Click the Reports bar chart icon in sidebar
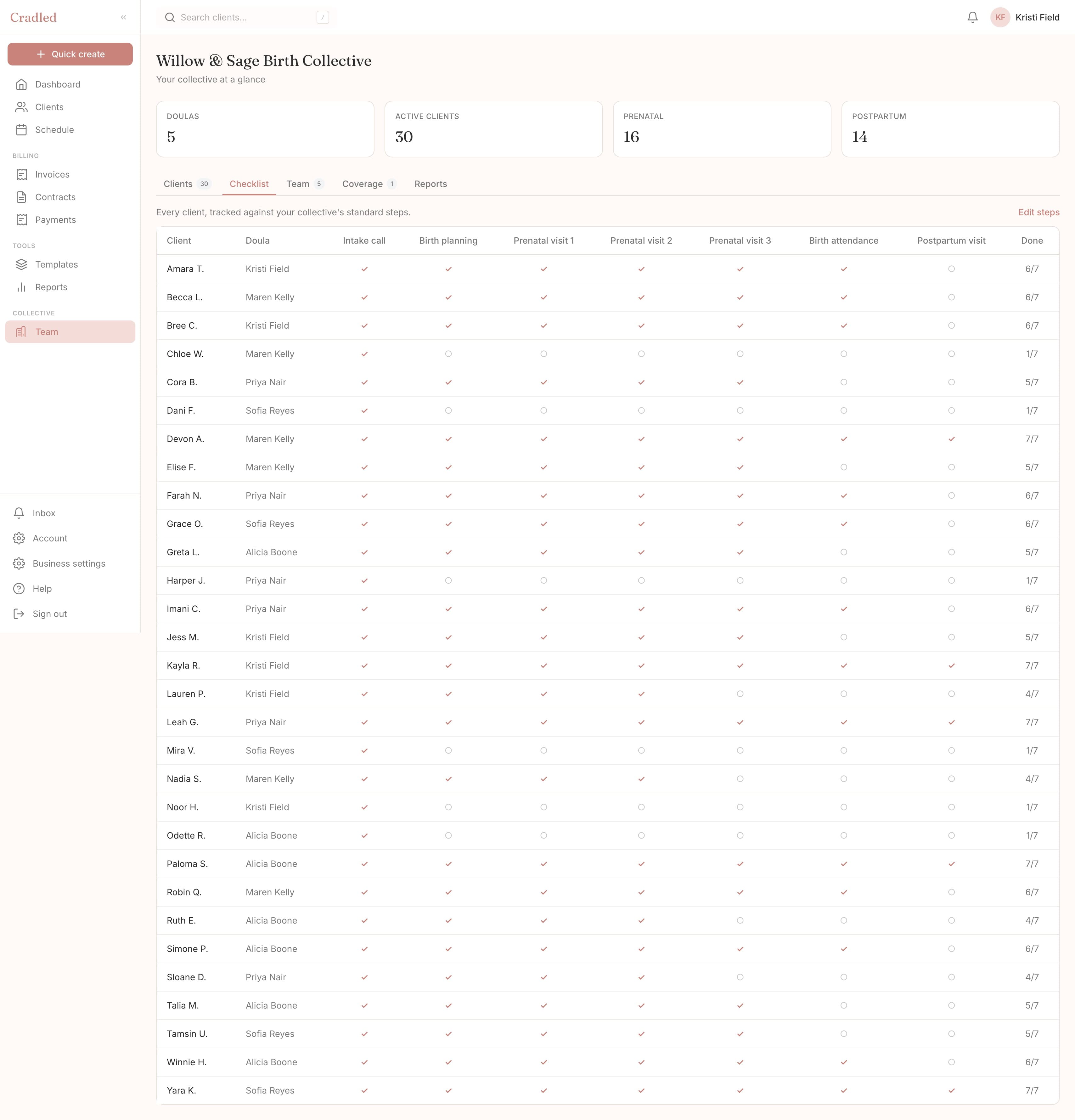The width and height of the screenshot is (1075, 1120). pos(22,287)
